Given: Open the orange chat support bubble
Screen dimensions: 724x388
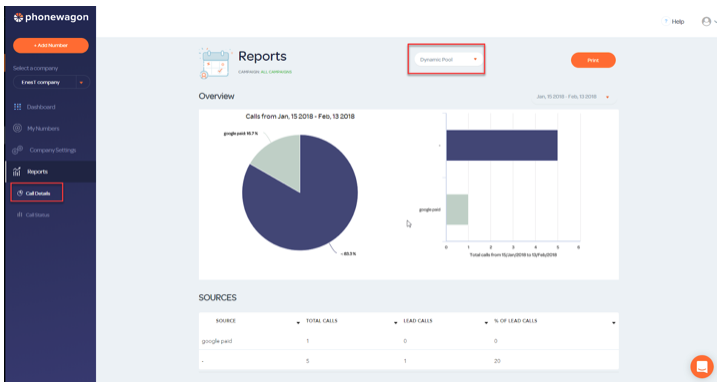Looking at the screenshot, I should [702, 367].
